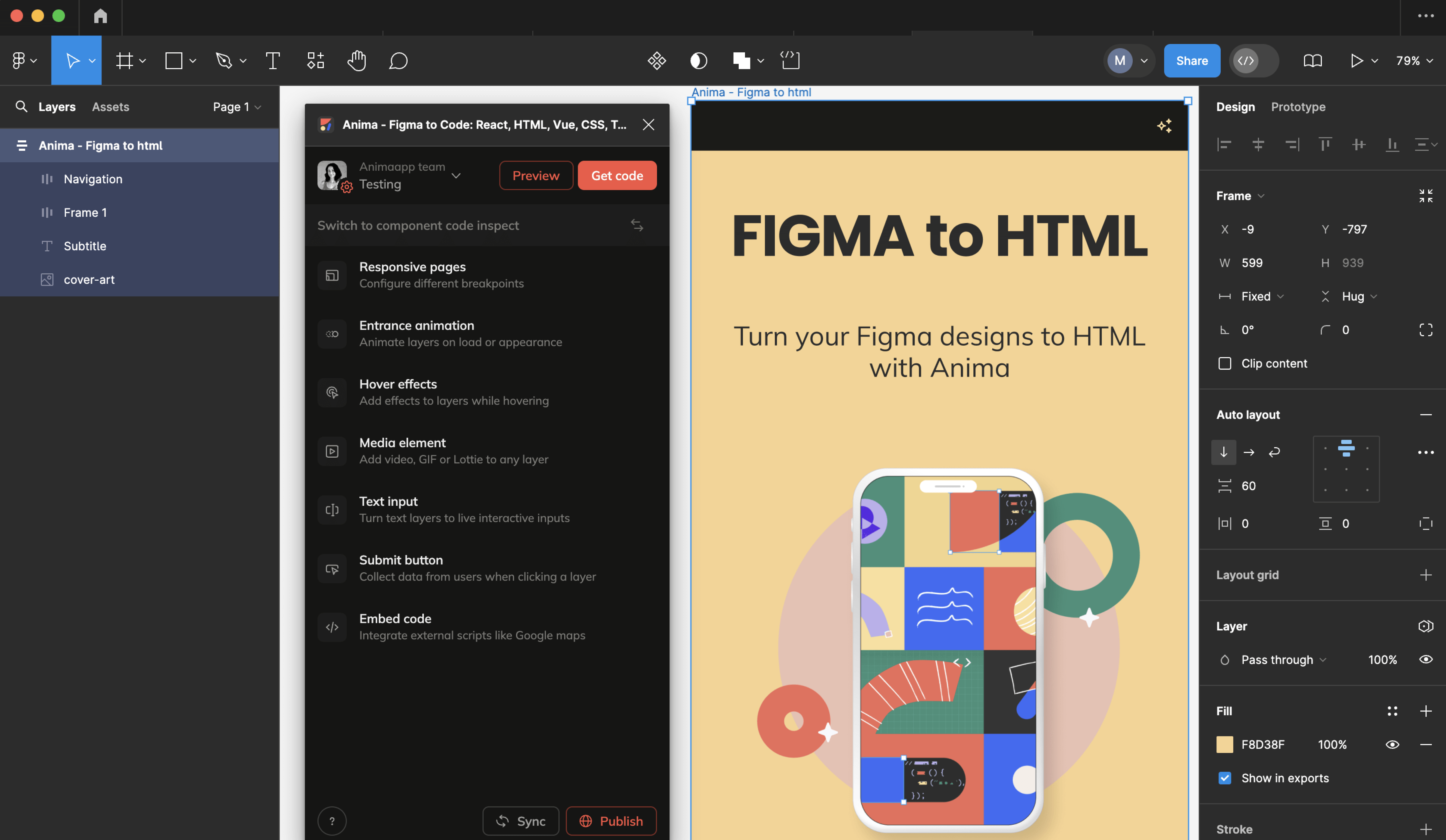Select the Rectangle shape tool
Image resolution: width=1446 pixels, height=840 pixels.
pos(174,60)
